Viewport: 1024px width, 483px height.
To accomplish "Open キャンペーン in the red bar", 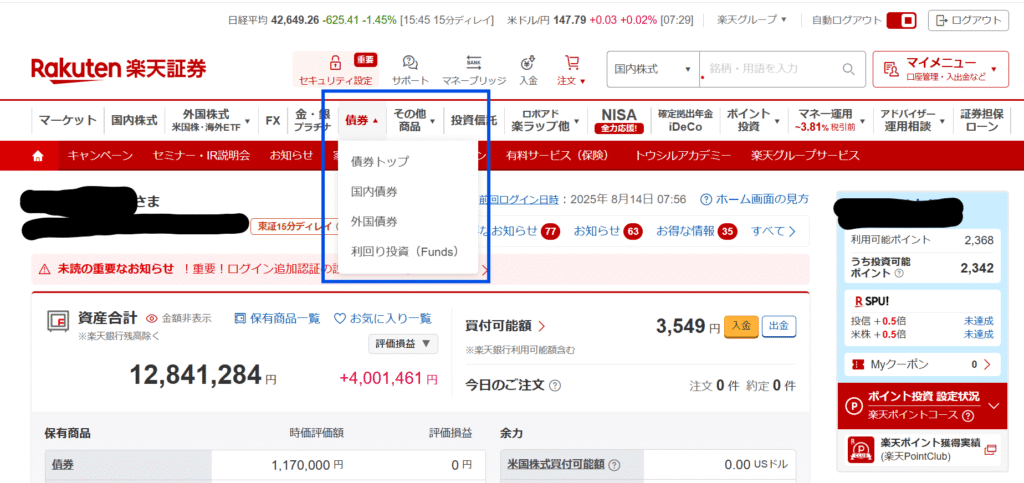I will pos(100,156).
